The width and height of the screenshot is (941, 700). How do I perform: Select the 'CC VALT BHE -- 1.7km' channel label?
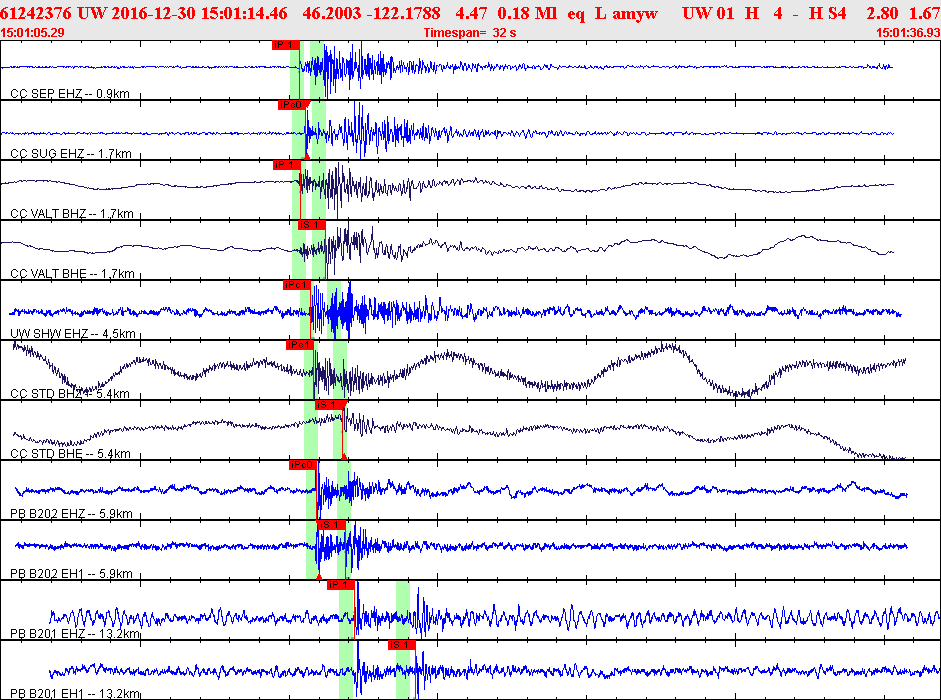tap(72, 274)
